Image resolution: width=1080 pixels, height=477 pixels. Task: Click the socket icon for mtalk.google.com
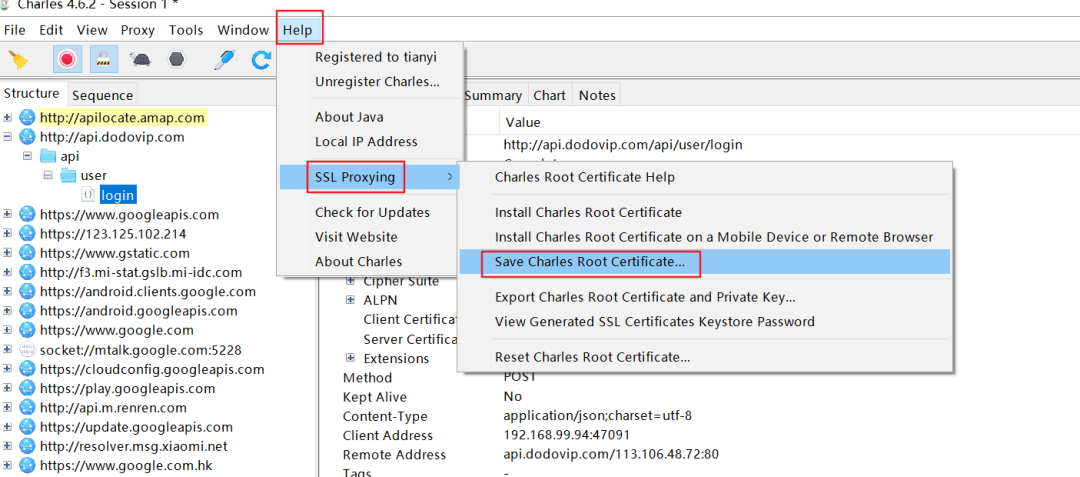(x=27, y=350)
